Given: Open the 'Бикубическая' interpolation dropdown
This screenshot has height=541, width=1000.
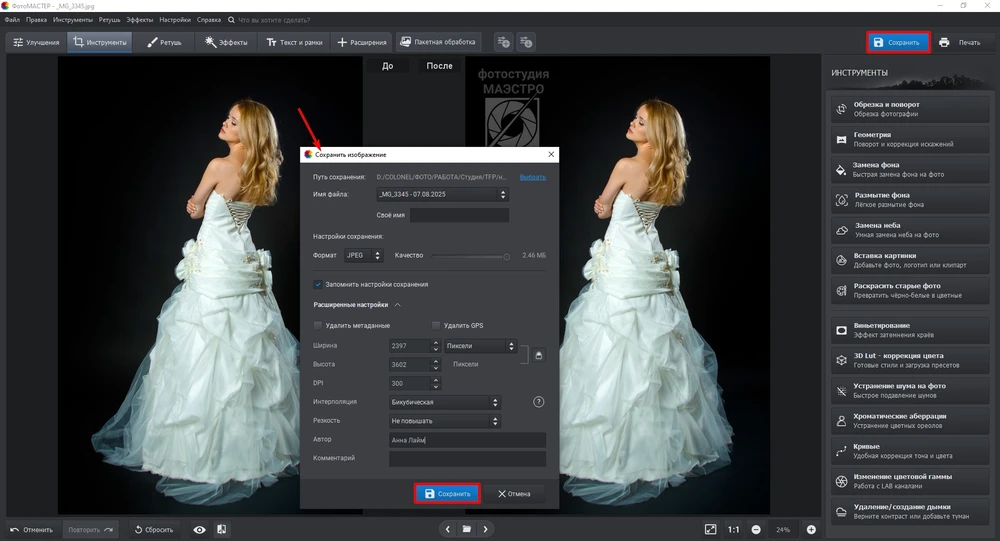Looking at the screenshot, I should click(x=444, y=403).
